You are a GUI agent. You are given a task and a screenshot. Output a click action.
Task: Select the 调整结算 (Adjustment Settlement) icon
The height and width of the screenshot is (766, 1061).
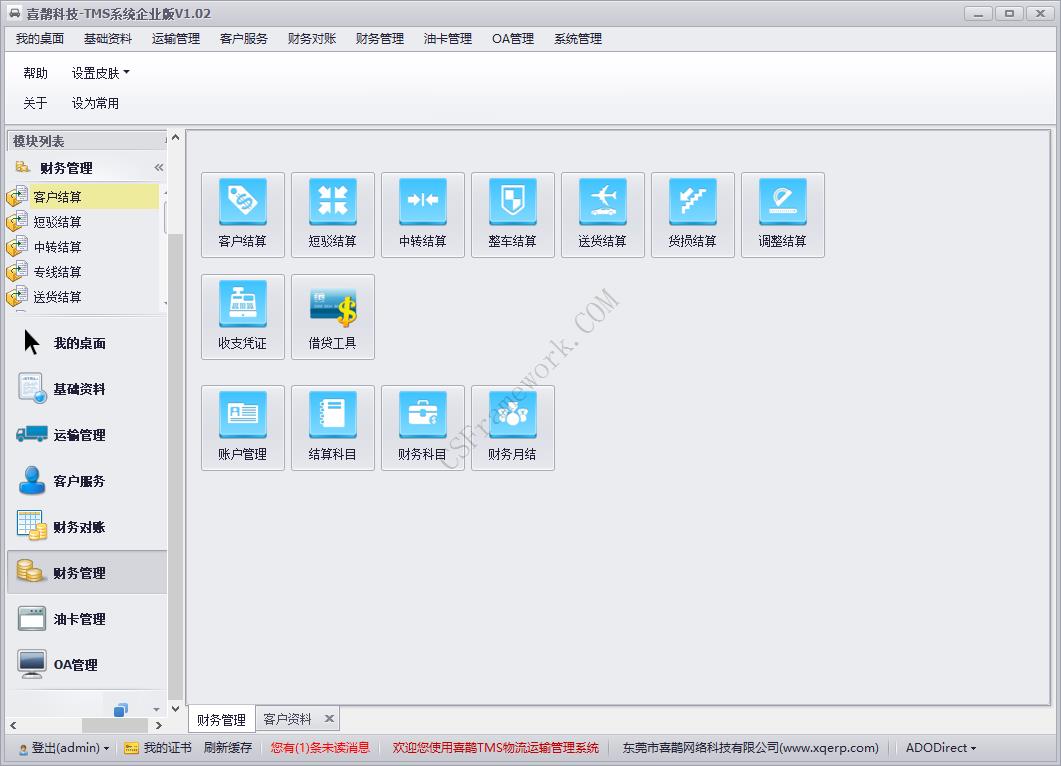click(x=782, y=214)
